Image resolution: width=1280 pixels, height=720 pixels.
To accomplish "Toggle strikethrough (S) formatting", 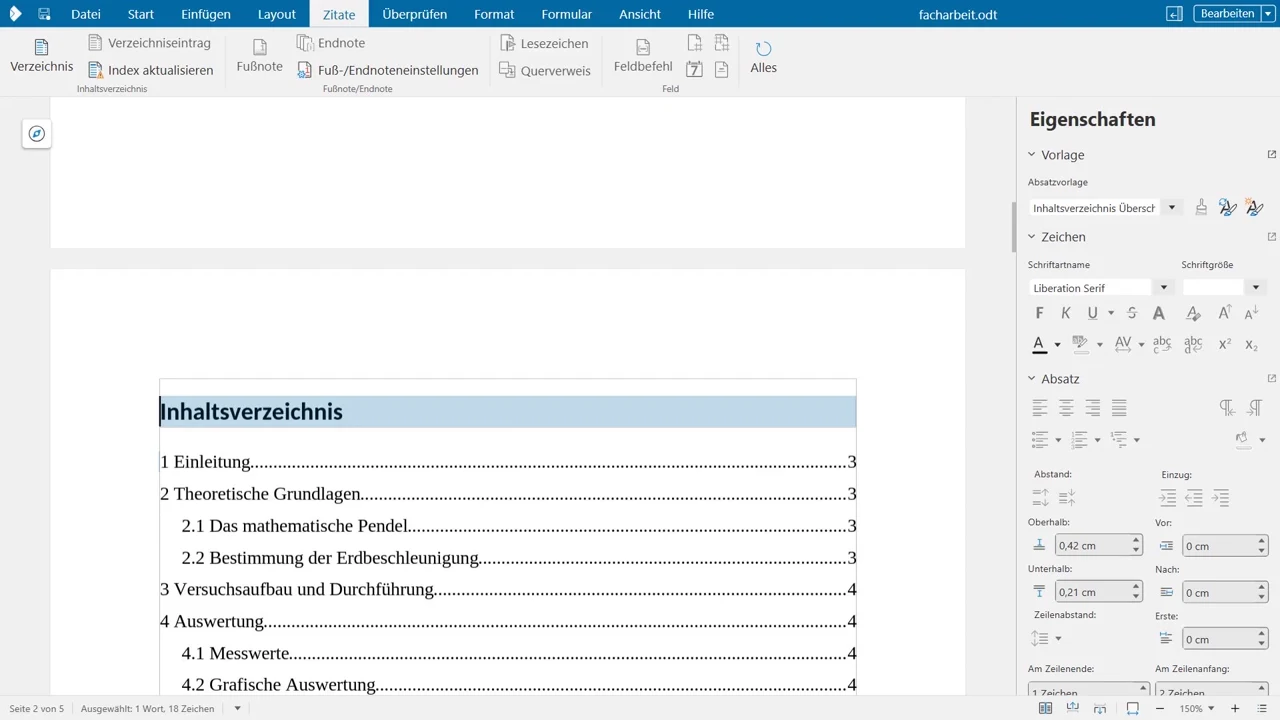I will 1132,314.
